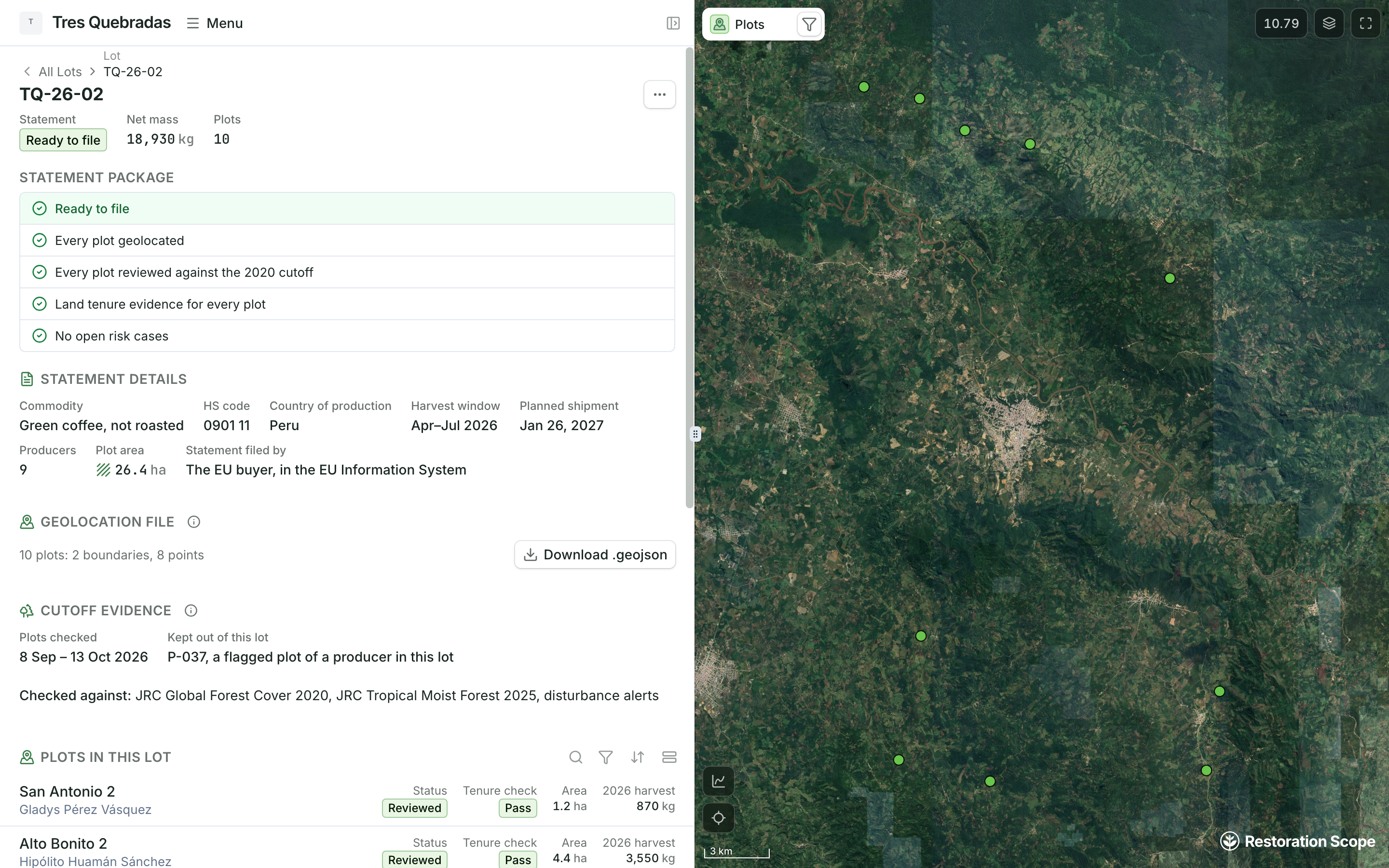
Task: Open the Plots layer selector on the map
Action: tap(749, 24)
